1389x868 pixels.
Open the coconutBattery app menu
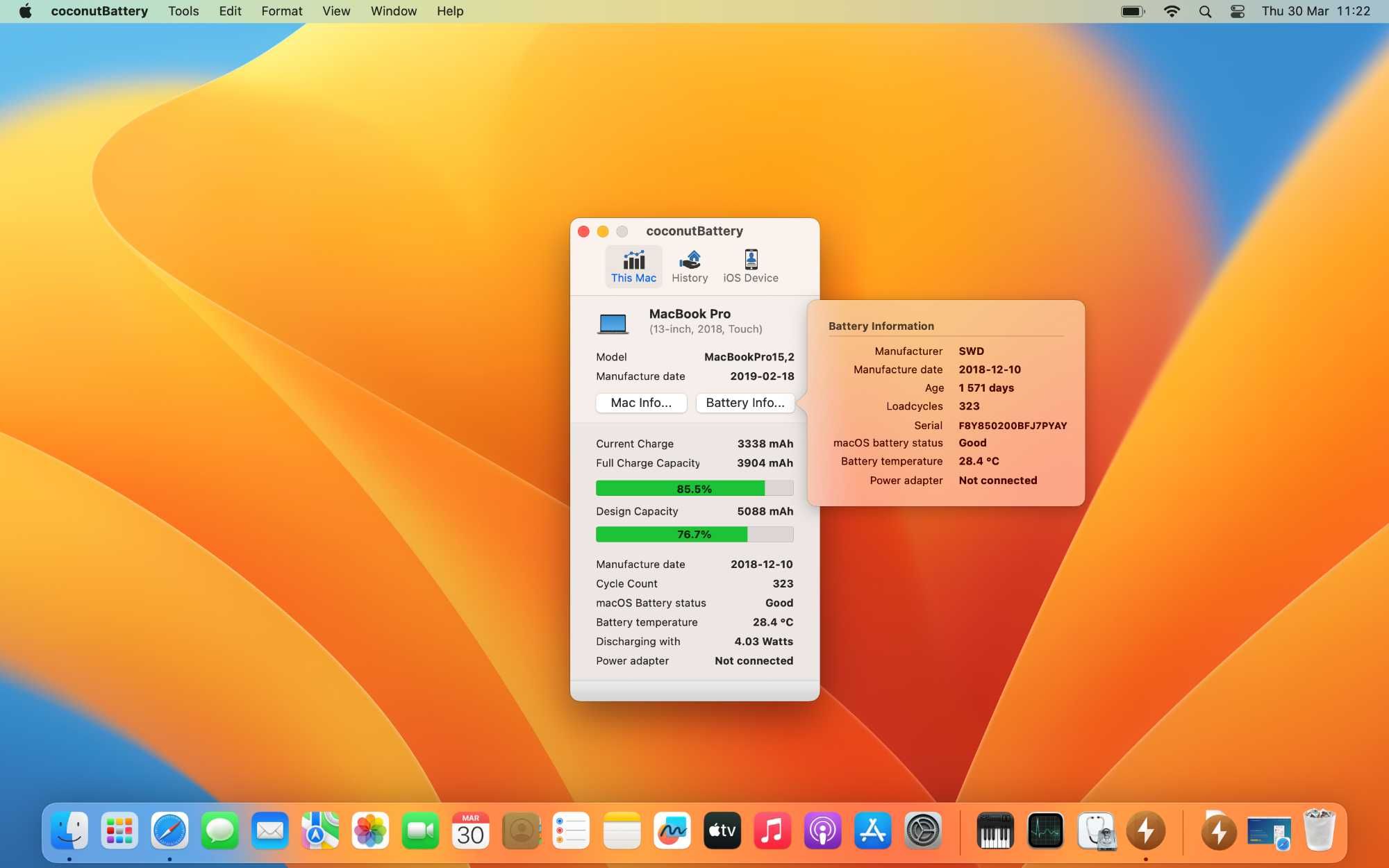(99, 11)
